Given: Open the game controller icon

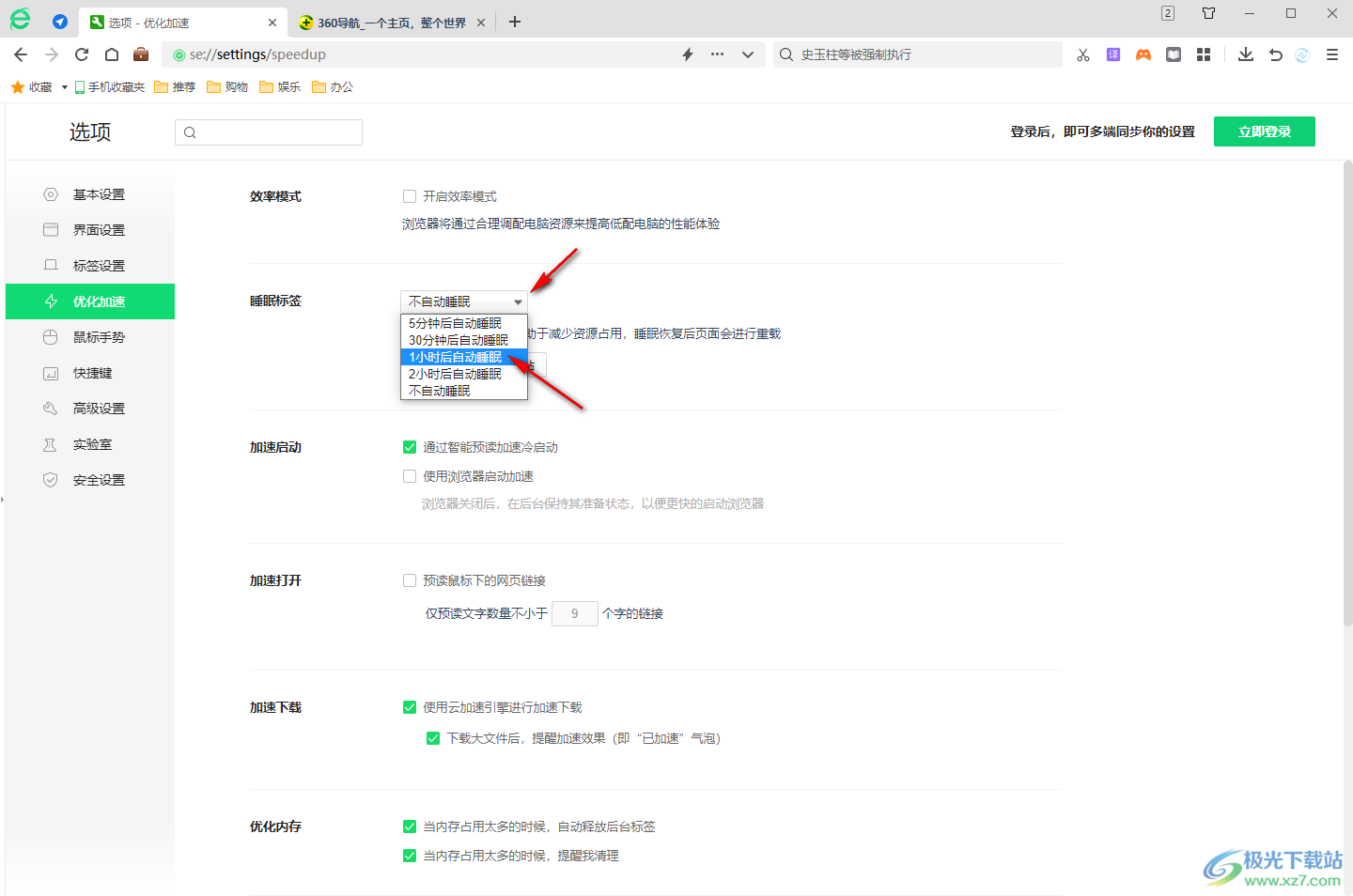Looking at the screenshot, I should [x=1143, y=54].
